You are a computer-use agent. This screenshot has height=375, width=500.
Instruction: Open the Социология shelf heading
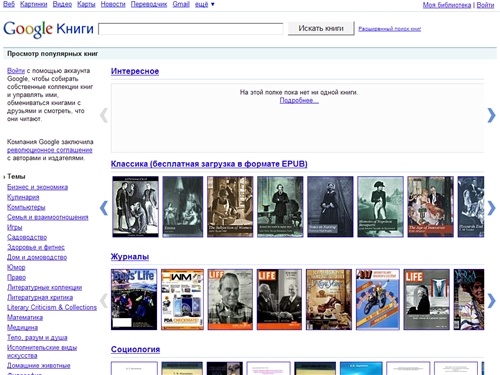[x=135, y=349]
